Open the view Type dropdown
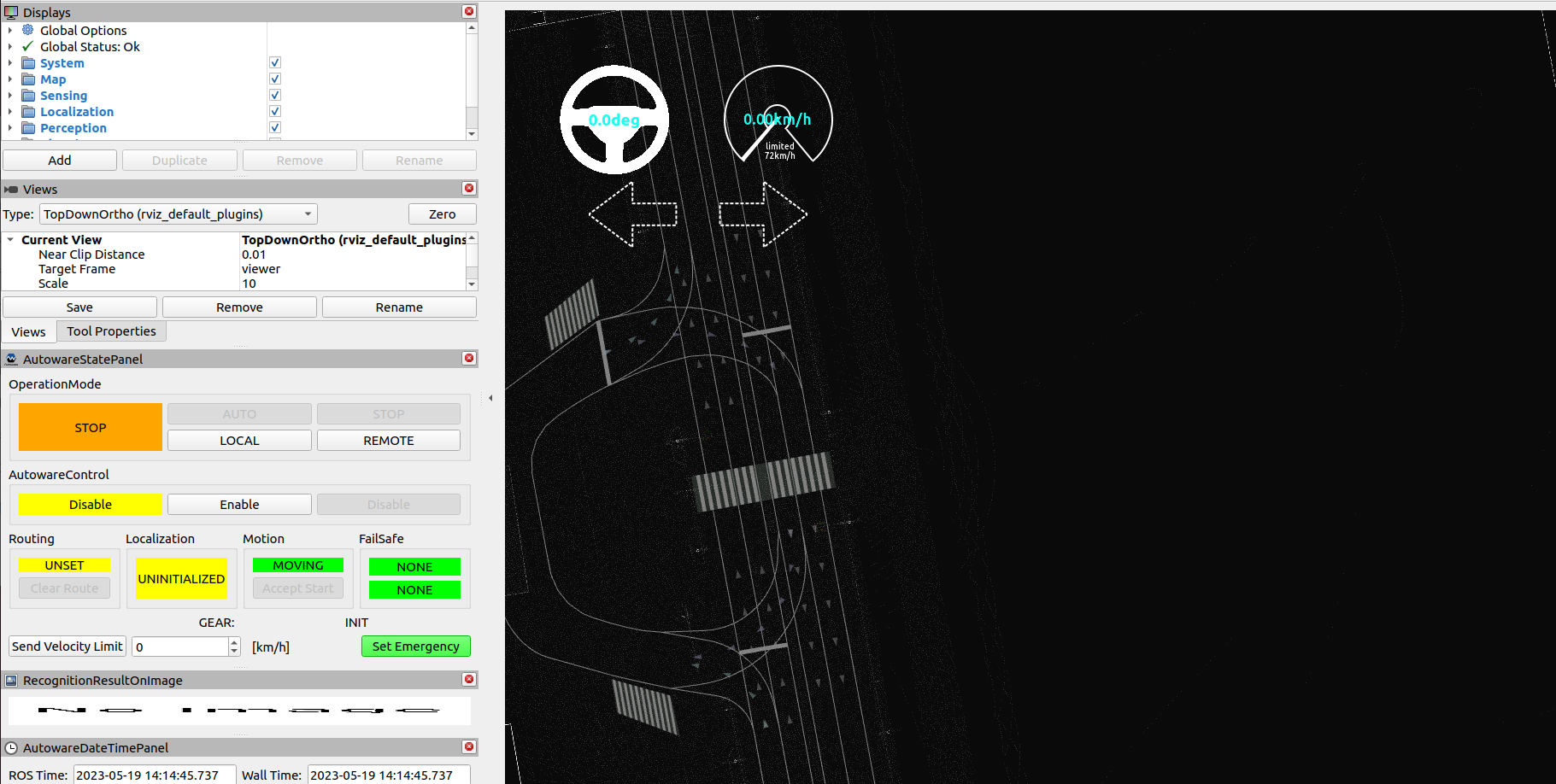This screenshot has height=784, width=1556. (x=178, y=214)
